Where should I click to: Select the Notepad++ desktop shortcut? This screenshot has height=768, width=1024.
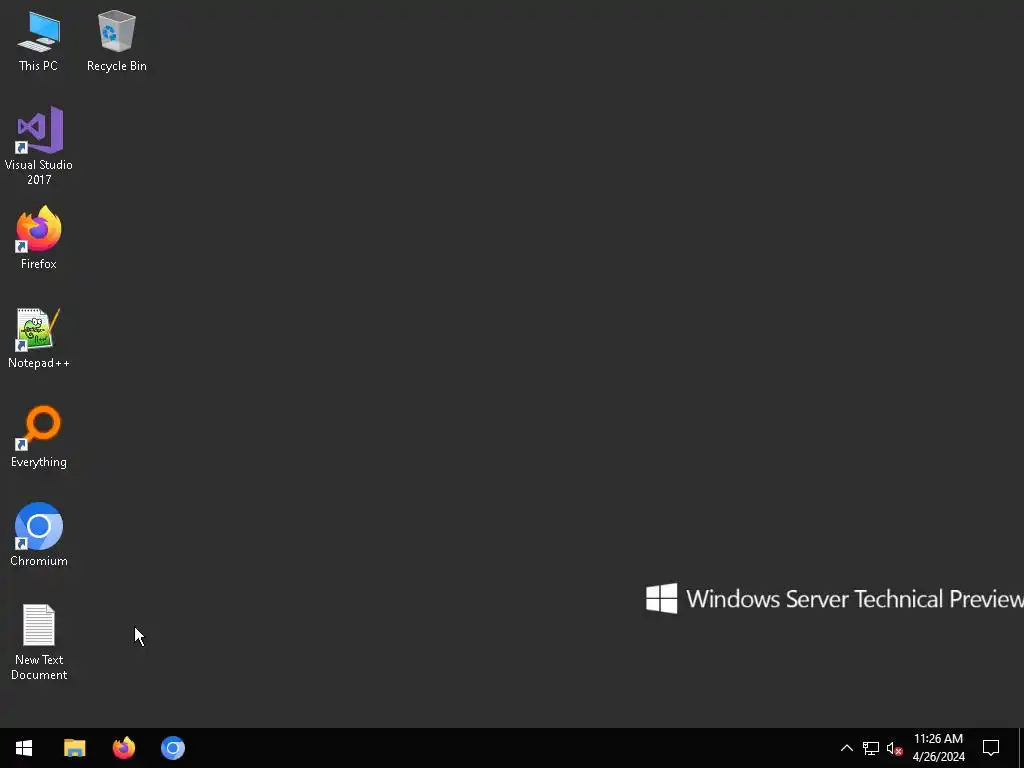(x=39, y=338)
